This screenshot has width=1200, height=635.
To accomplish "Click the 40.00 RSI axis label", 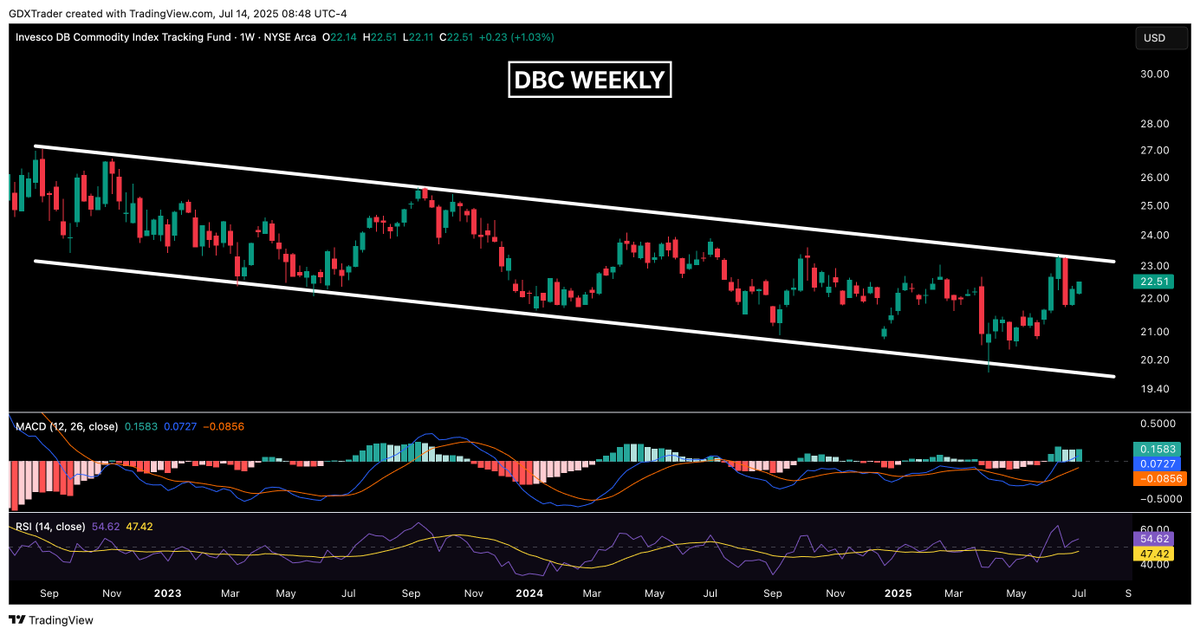I will coord(1155,565).
